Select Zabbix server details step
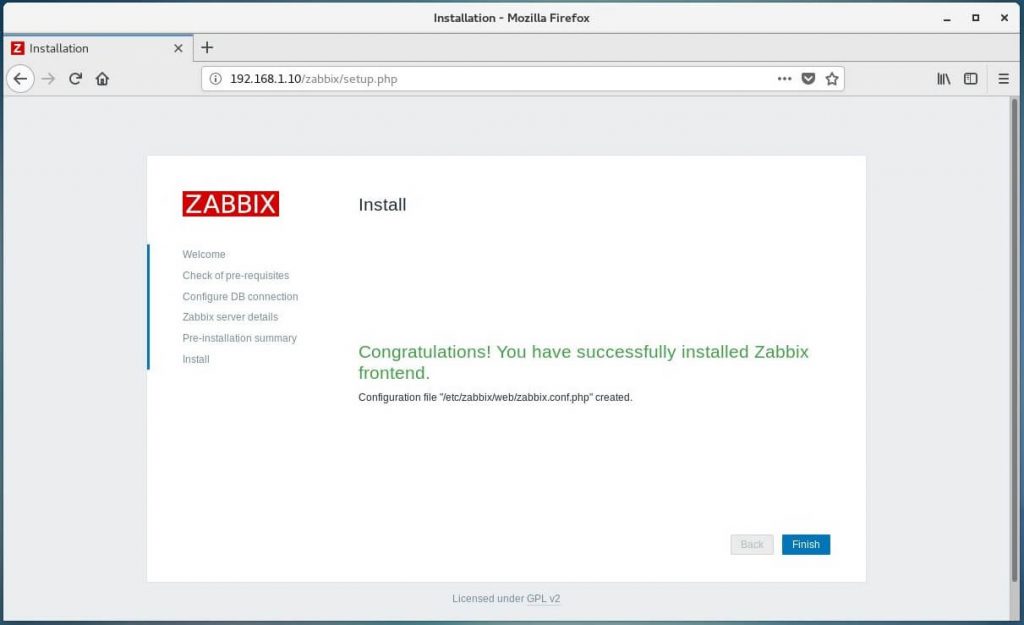This screenshot has width=1024, height=625. pyautogui.click(x=230, y=317)
